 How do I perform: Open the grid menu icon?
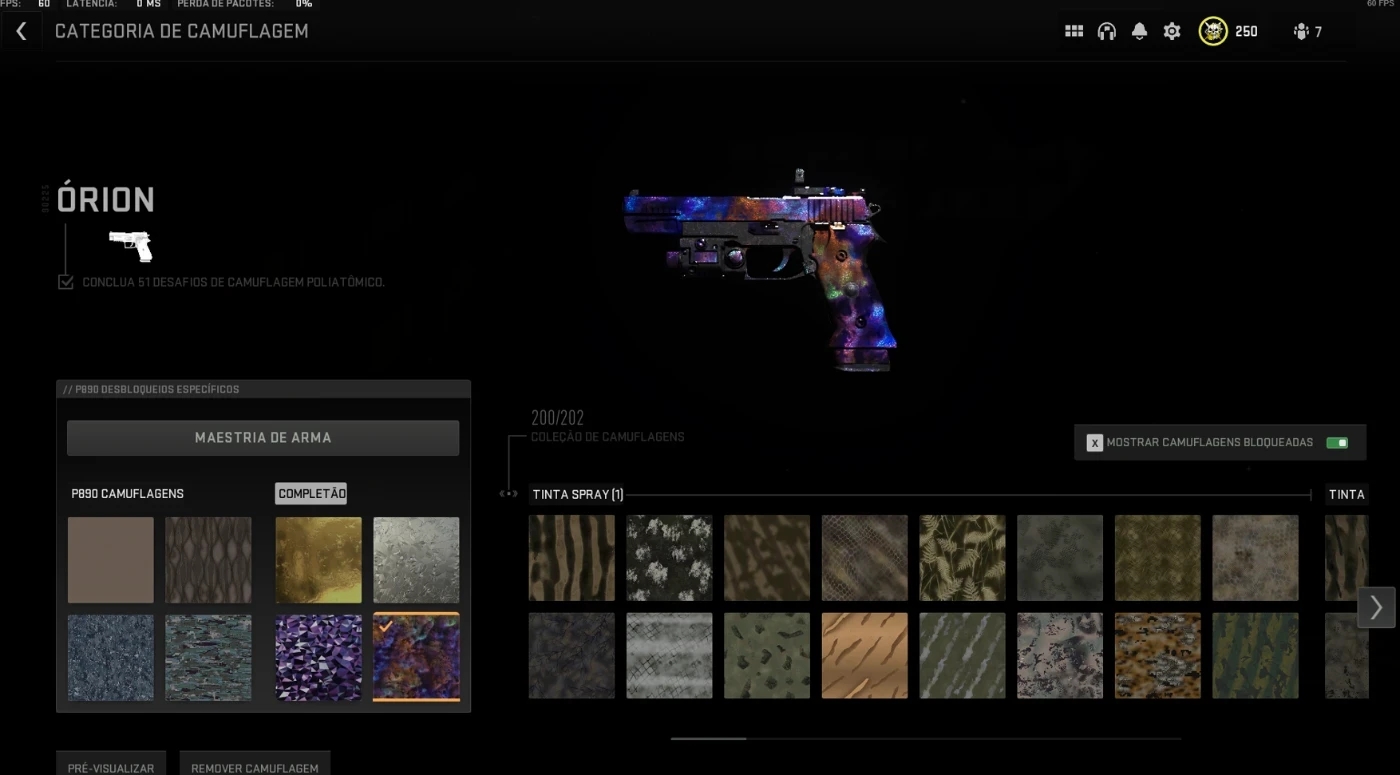coord(1074,31)
